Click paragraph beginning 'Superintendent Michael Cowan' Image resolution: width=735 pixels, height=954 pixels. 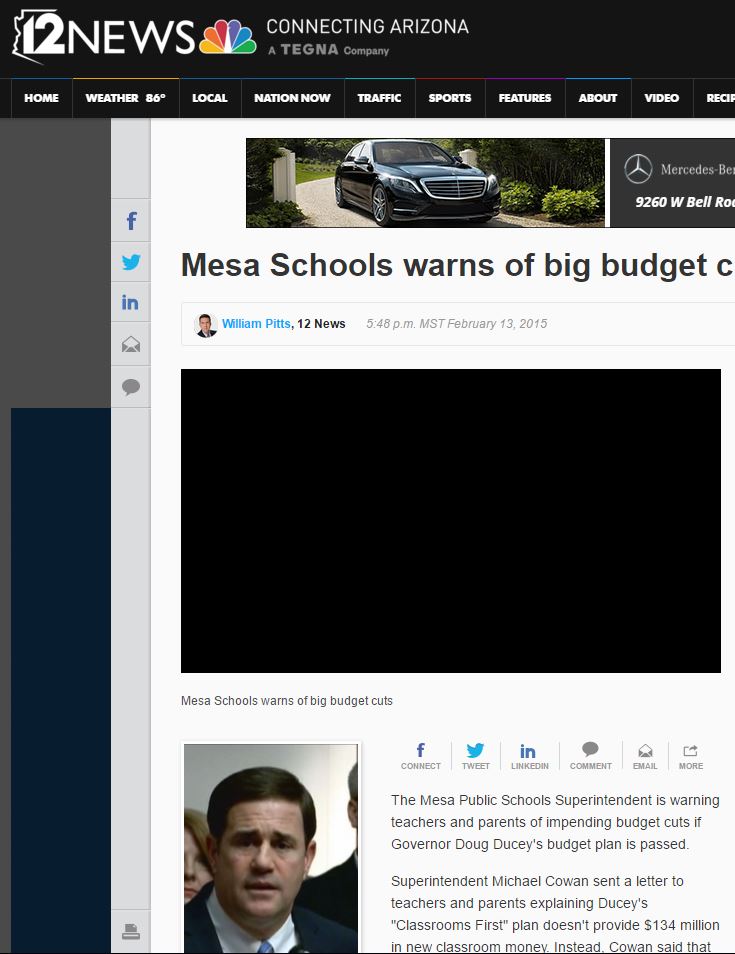(x=555, y=914)
